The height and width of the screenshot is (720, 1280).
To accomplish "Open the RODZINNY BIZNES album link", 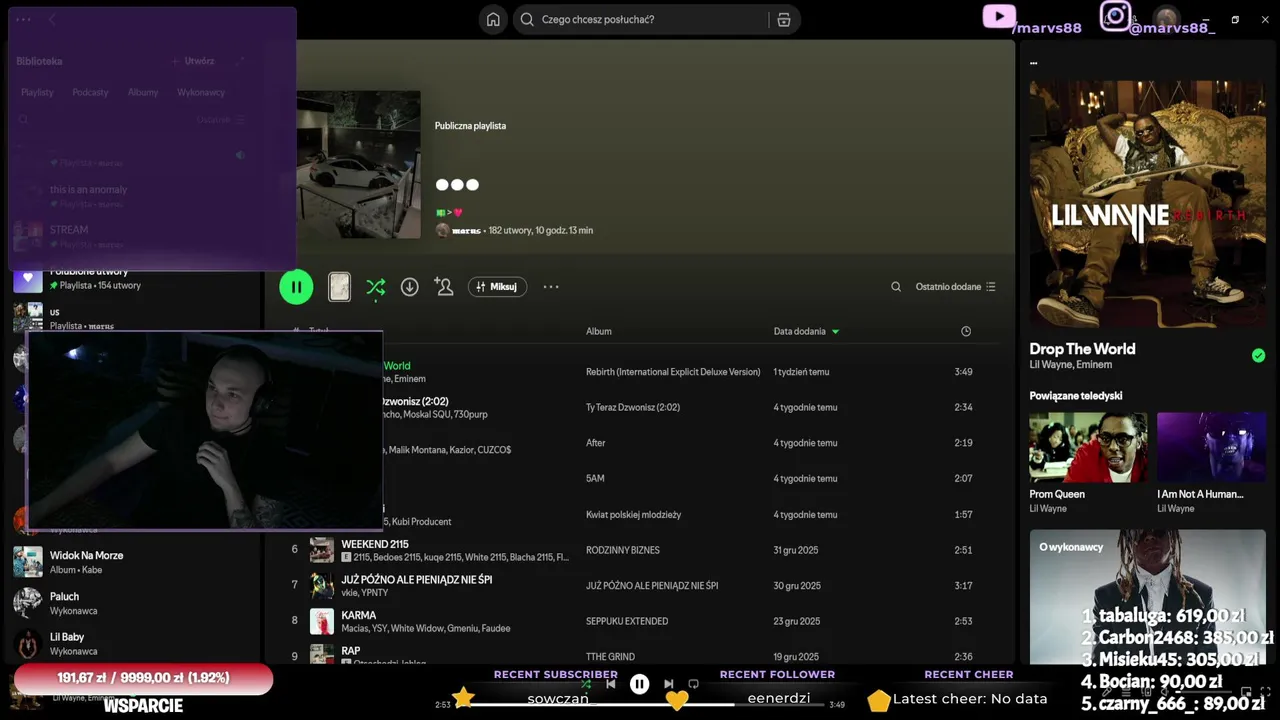I will tap(622, 550).
